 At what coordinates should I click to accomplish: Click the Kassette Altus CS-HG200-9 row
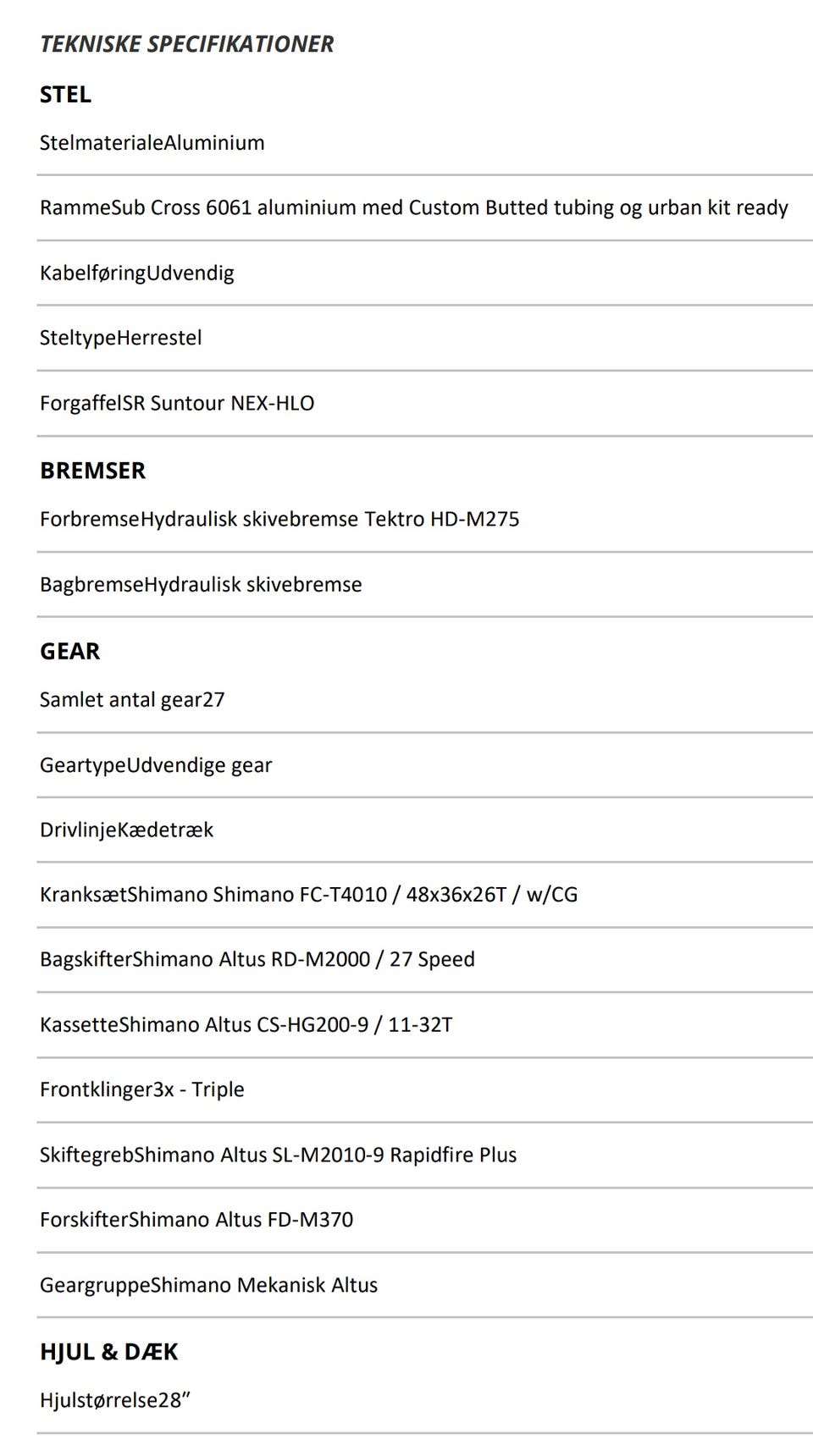pyautogui.click(x=246, y=1024)
